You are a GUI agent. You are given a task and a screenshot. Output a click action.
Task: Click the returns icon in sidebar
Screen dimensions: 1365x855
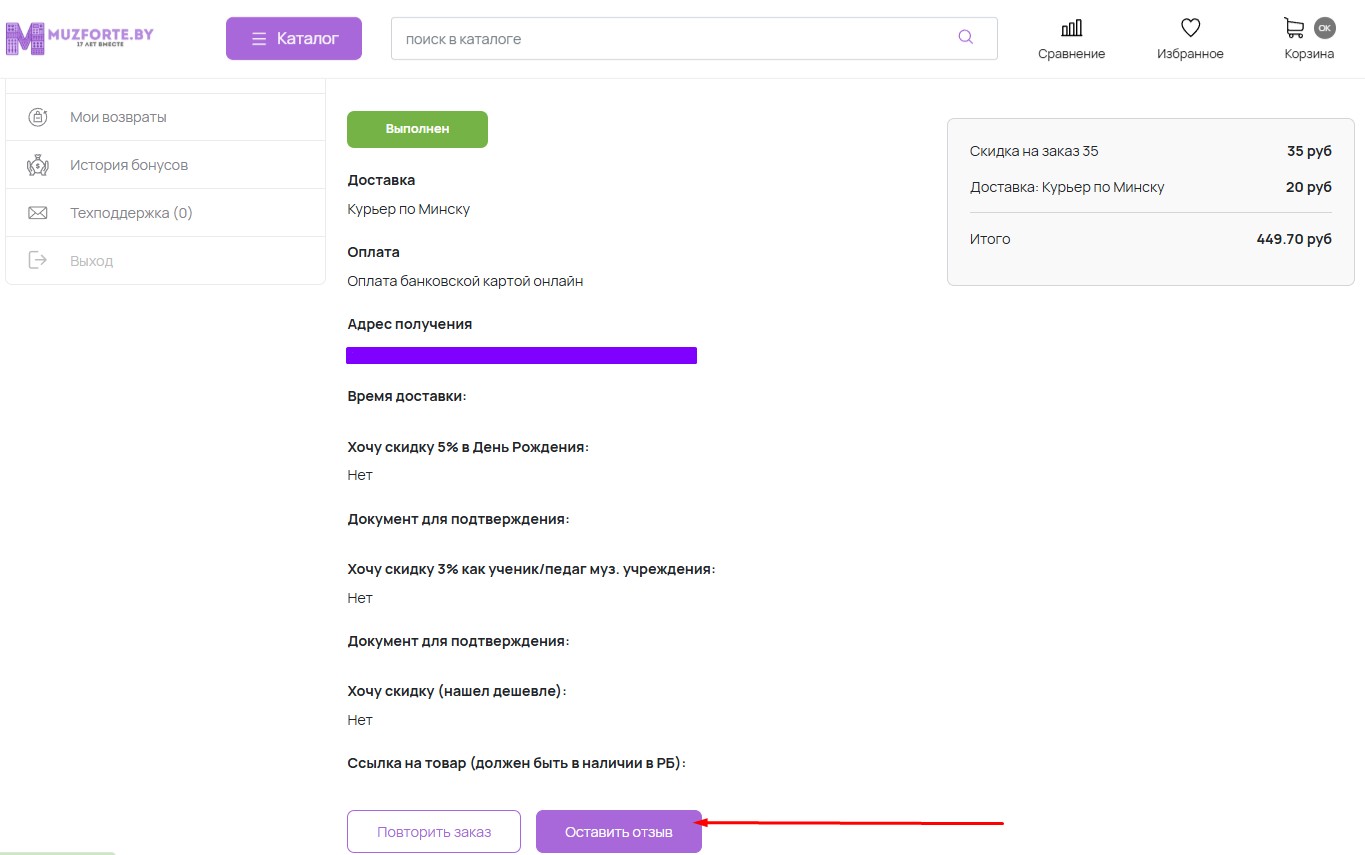[x=38, y=117]
